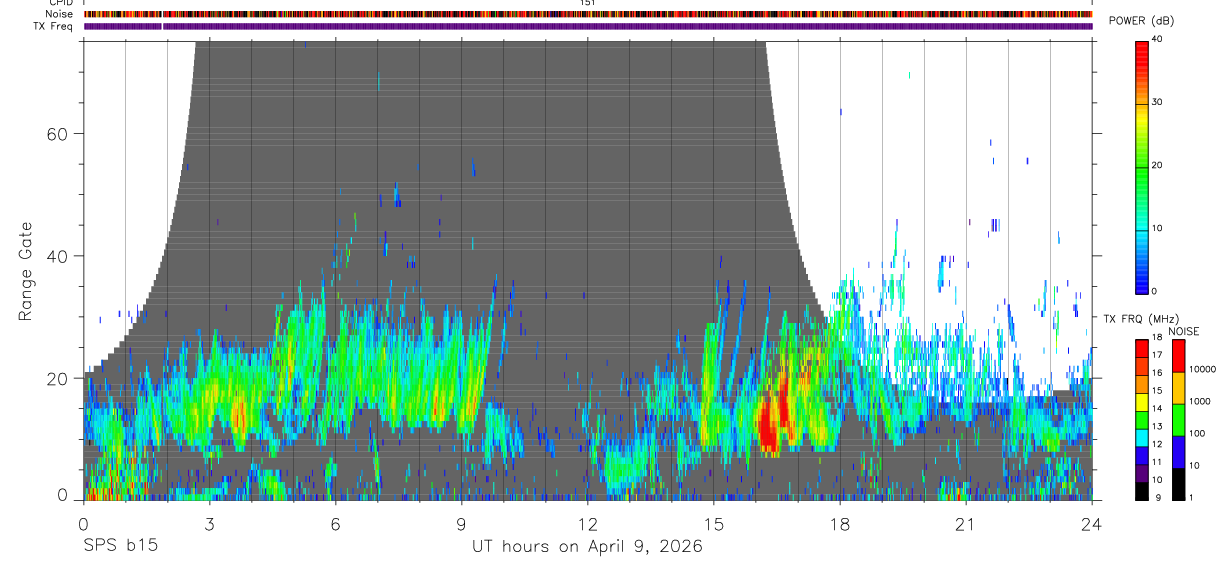This screenshot has height=567, width=1228.
Task: Click the x-axis tick label '9'
Action: pyautogui.click(x=461, y=523)
